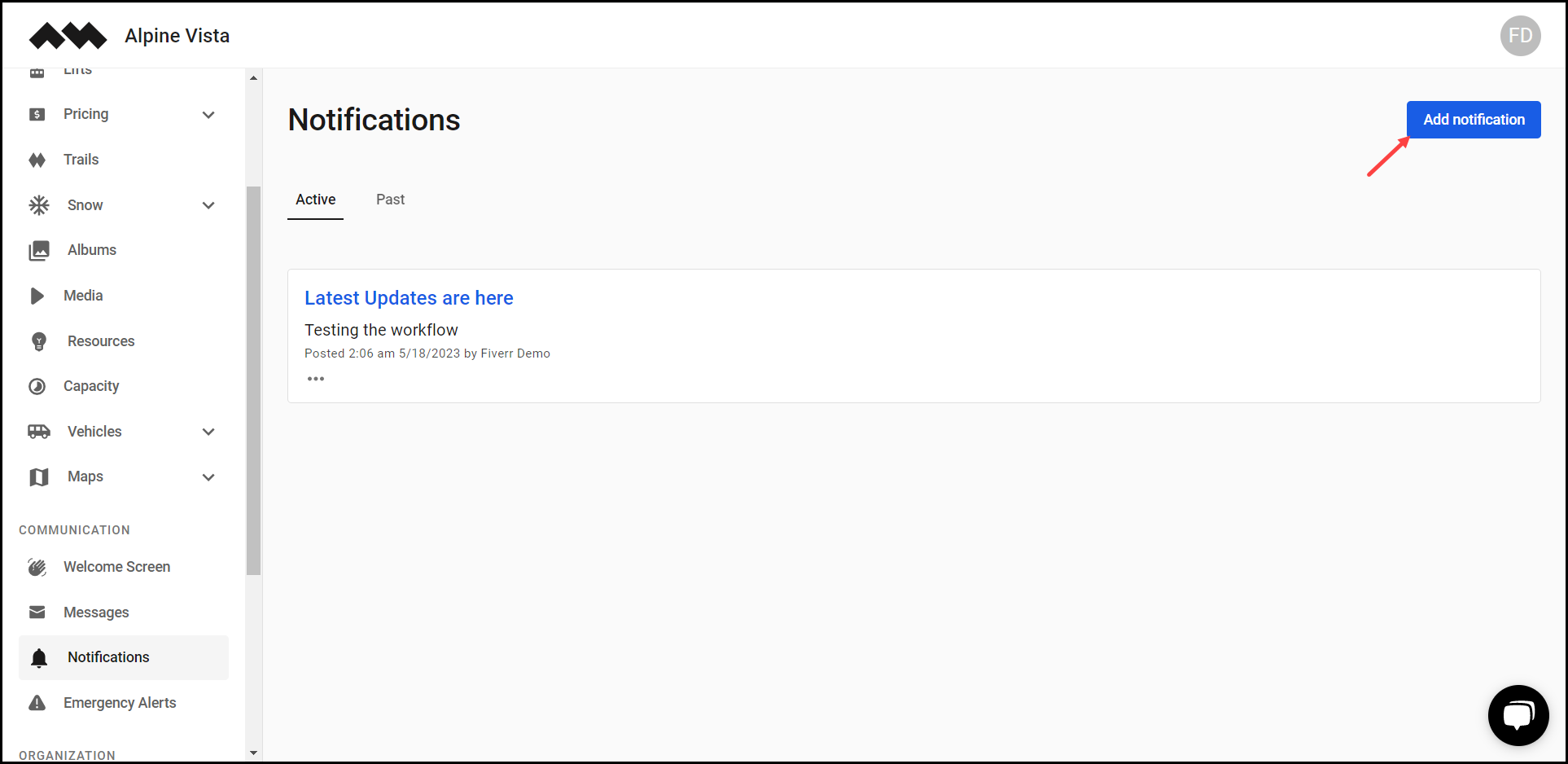Open Capacity using its gauge icon
1568x764 pixels.
click(x=38, y=386)
